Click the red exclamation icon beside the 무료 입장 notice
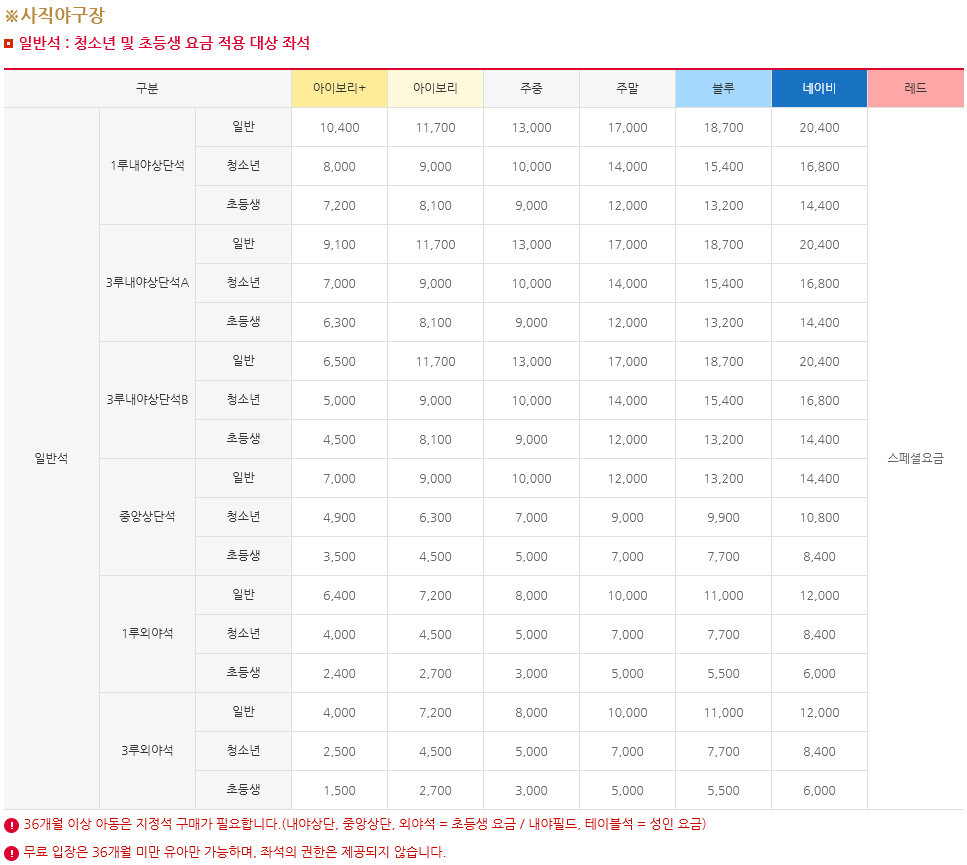The width and height of the screenshot is (967, 865). tap(11, 853)
